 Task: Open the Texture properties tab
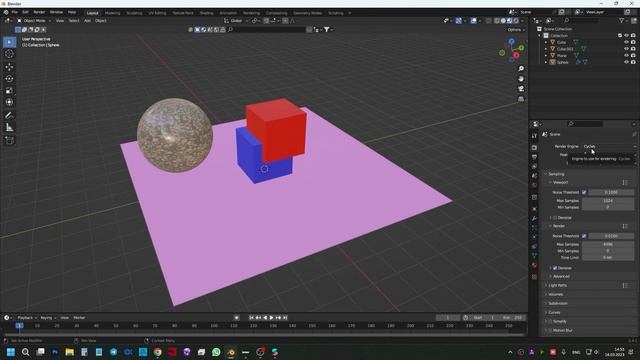pyautogui.click(x=534, y=277)
